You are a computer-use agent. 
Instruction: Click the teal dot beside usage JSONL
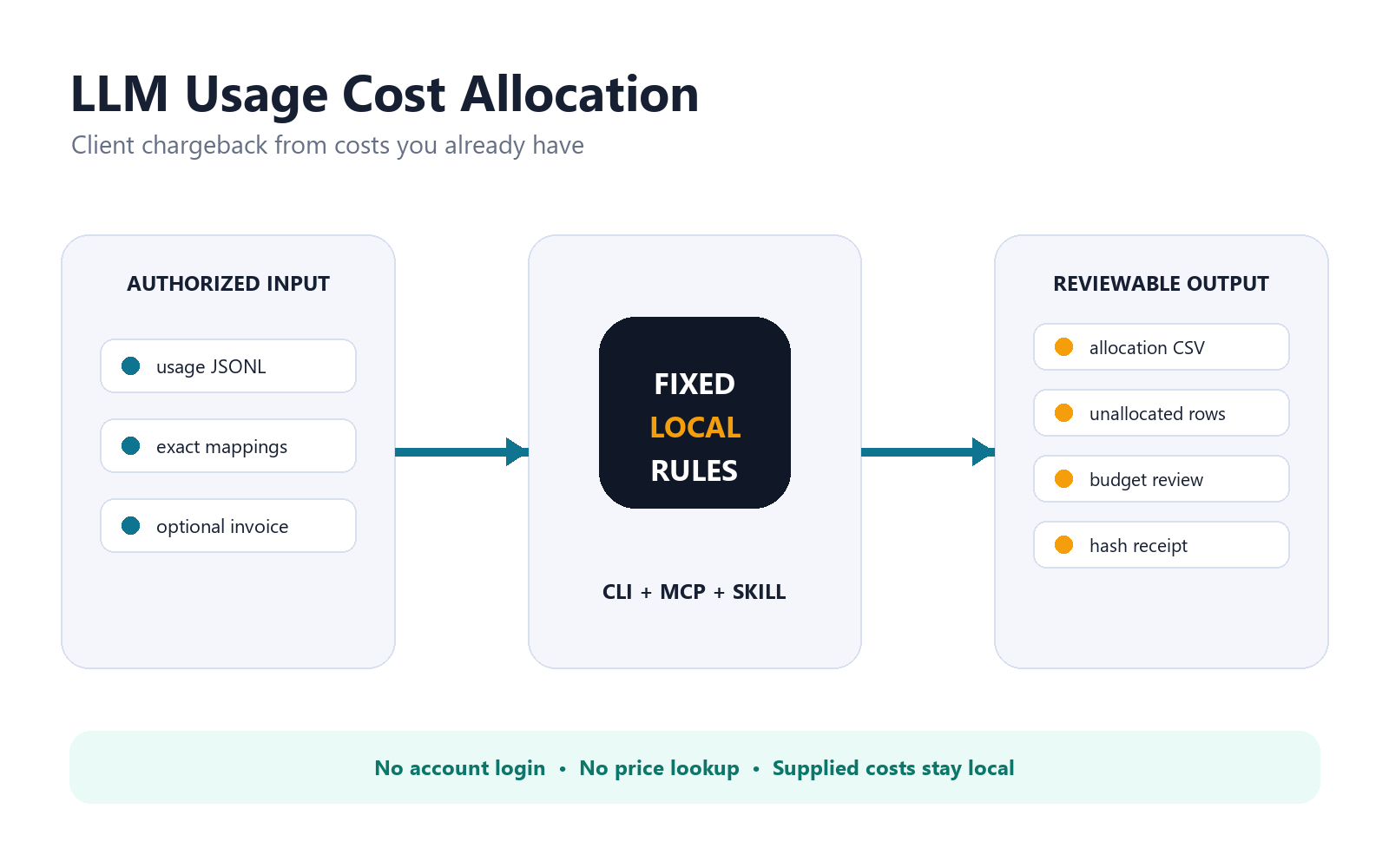pyautogui.click(x=131, y=366)
